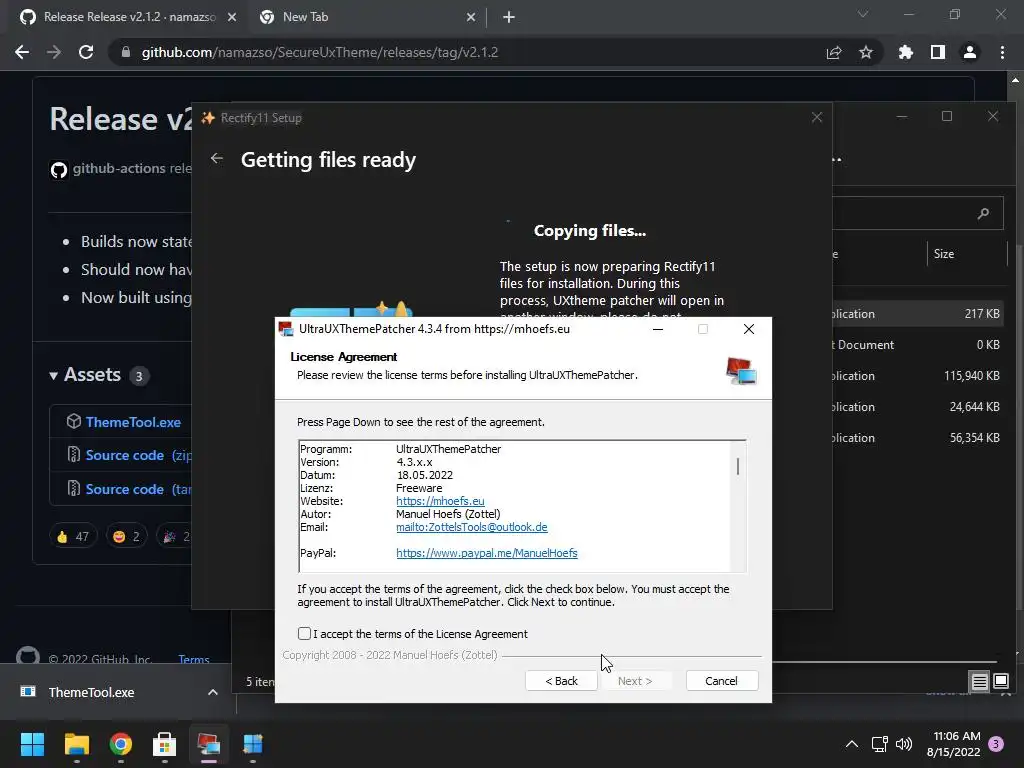
Task: Toggle the Chrome side panel icon
Action: click(938, 52)
